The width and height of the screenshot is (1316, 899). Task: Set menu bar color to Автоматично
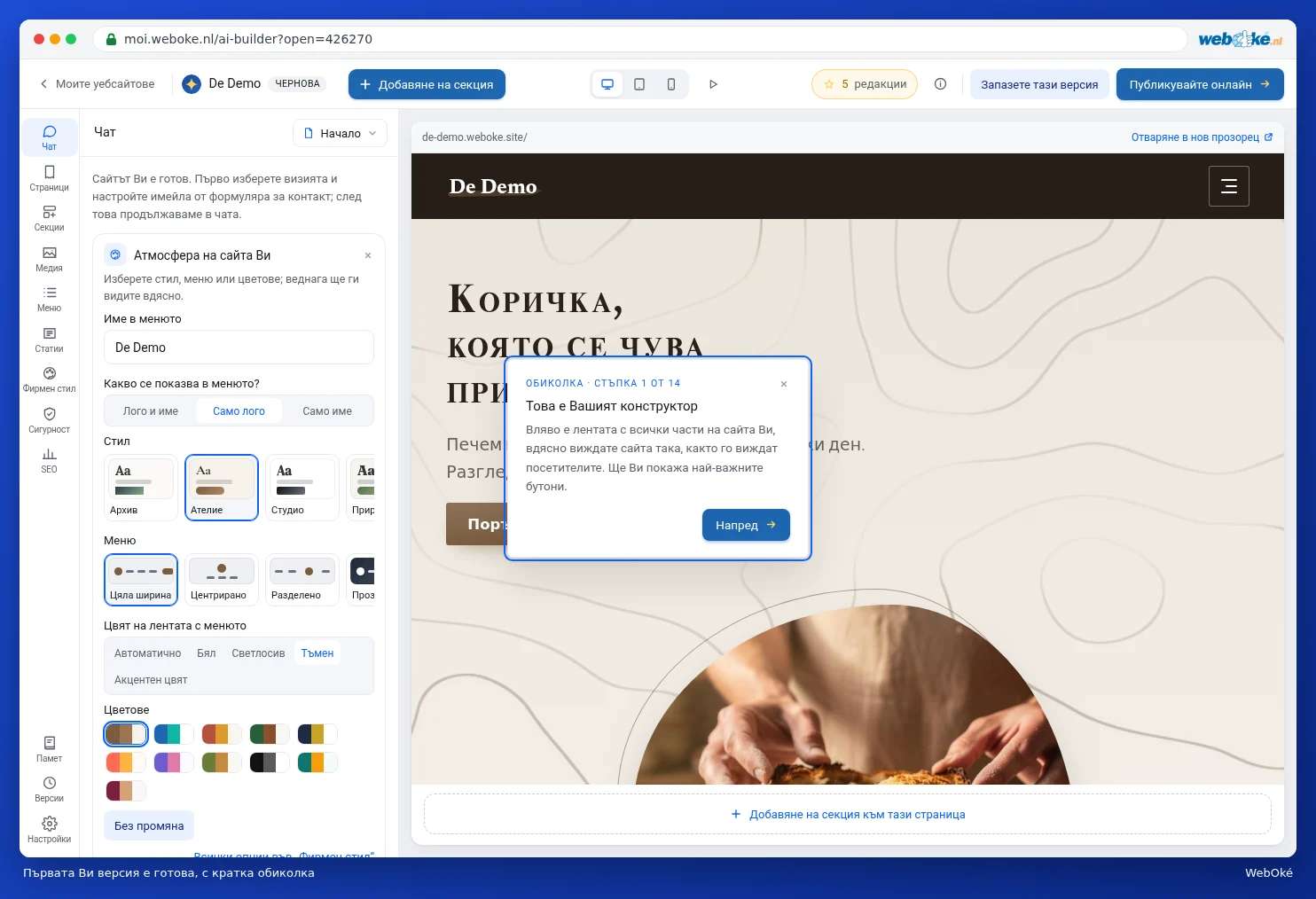(147, 653)
